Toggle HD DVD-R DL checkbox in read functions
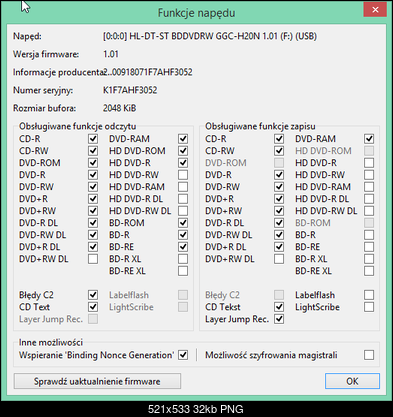Image resolution: width=393 pixels, height=417 pixels. 183,199
